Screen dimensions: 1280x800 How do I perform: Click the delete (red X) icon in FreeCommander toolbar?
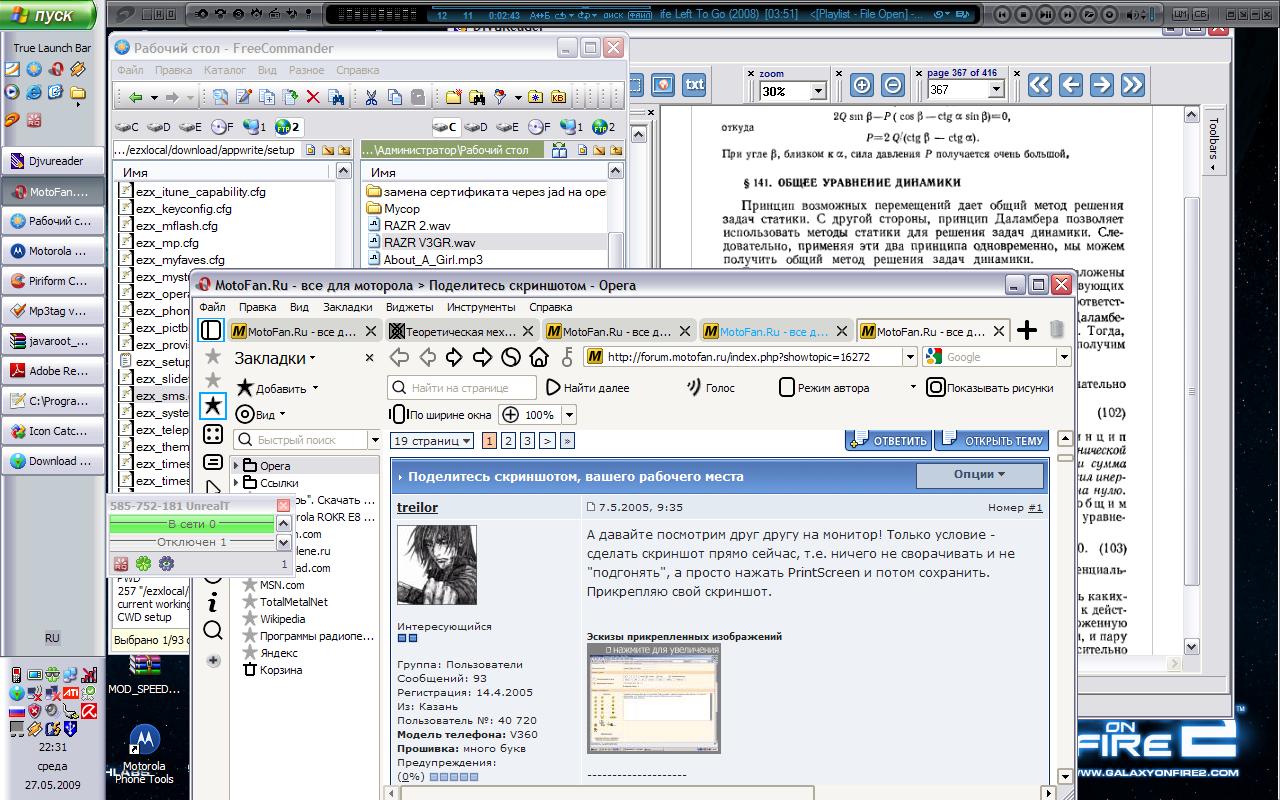(x=313, y=97)
